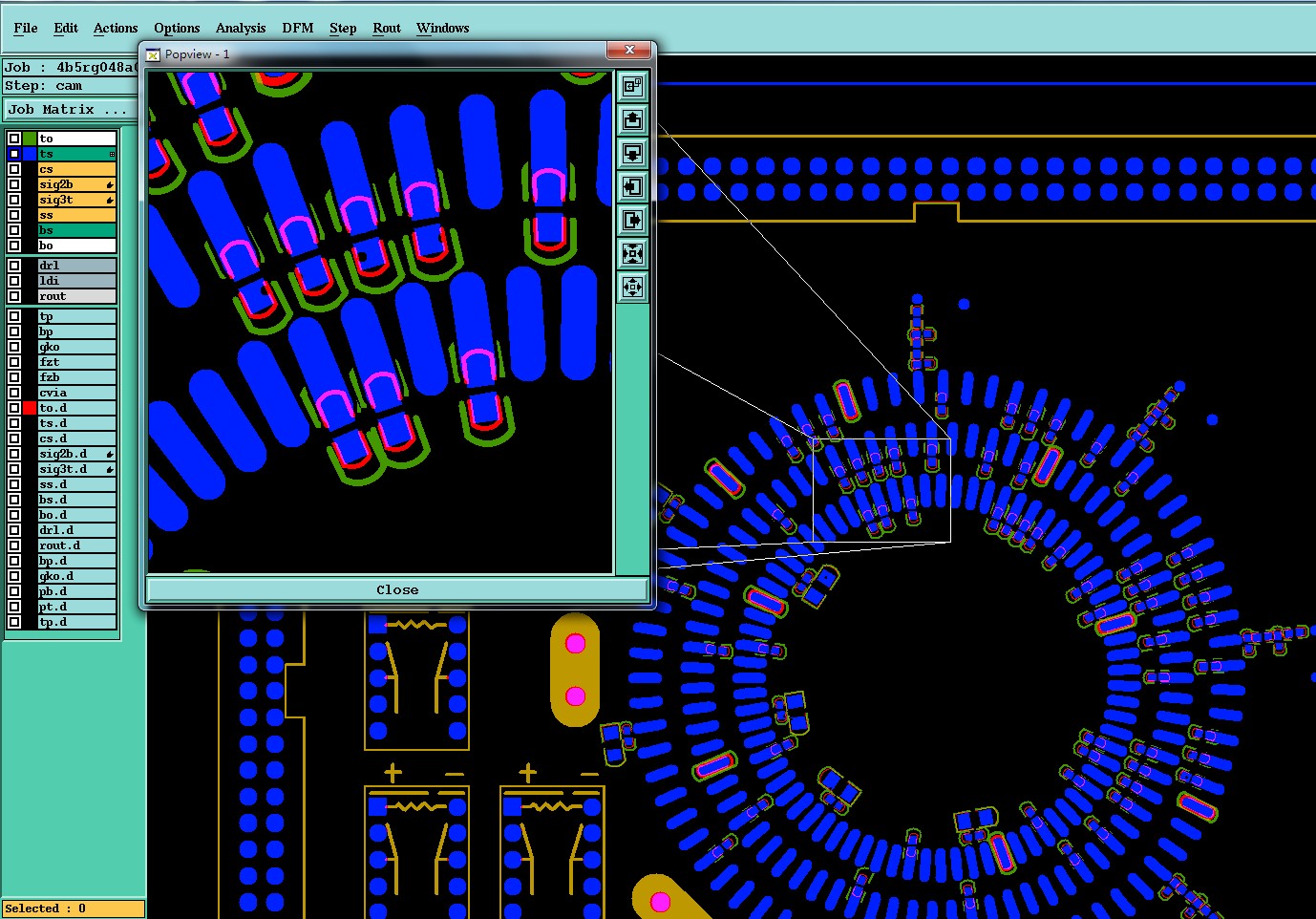The height and width of the screenshot is (919, 1316).
Task: Select the rout.d layer name
Action: click(x=76, y=545)
